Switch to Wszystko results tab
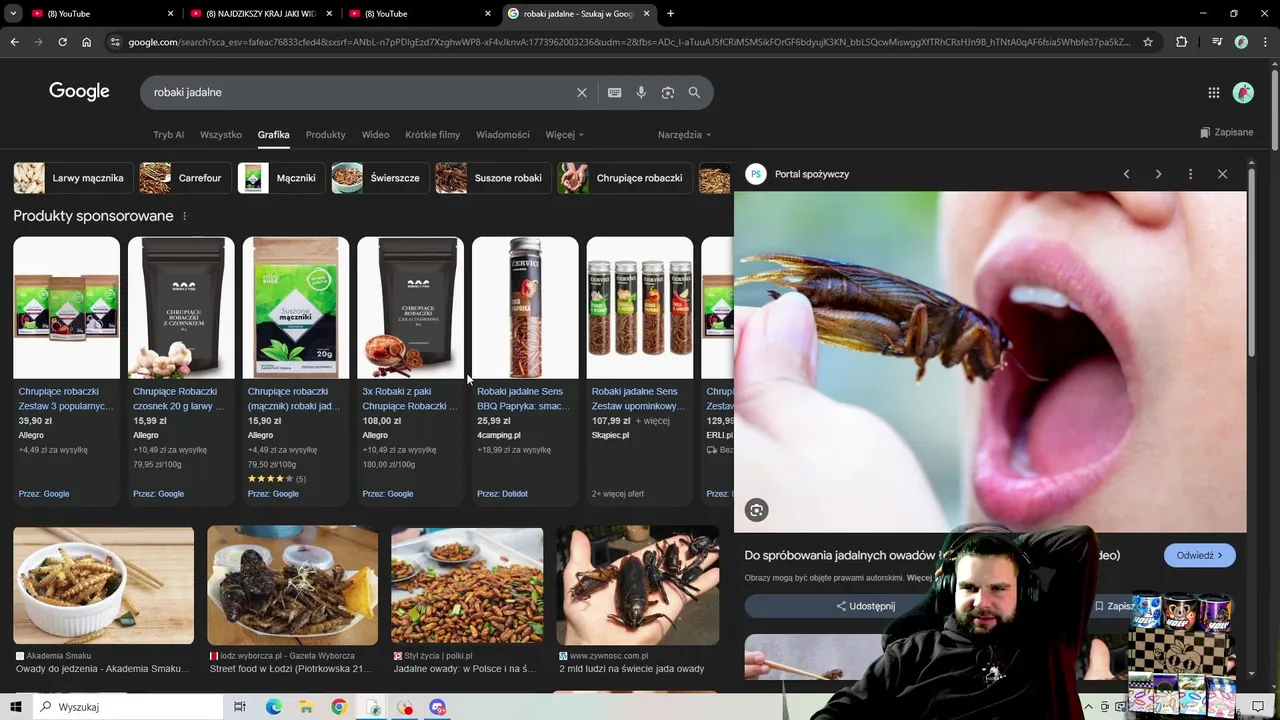Screen dimensions: 1280x720 pyautogui.click(x=221, y=135)
